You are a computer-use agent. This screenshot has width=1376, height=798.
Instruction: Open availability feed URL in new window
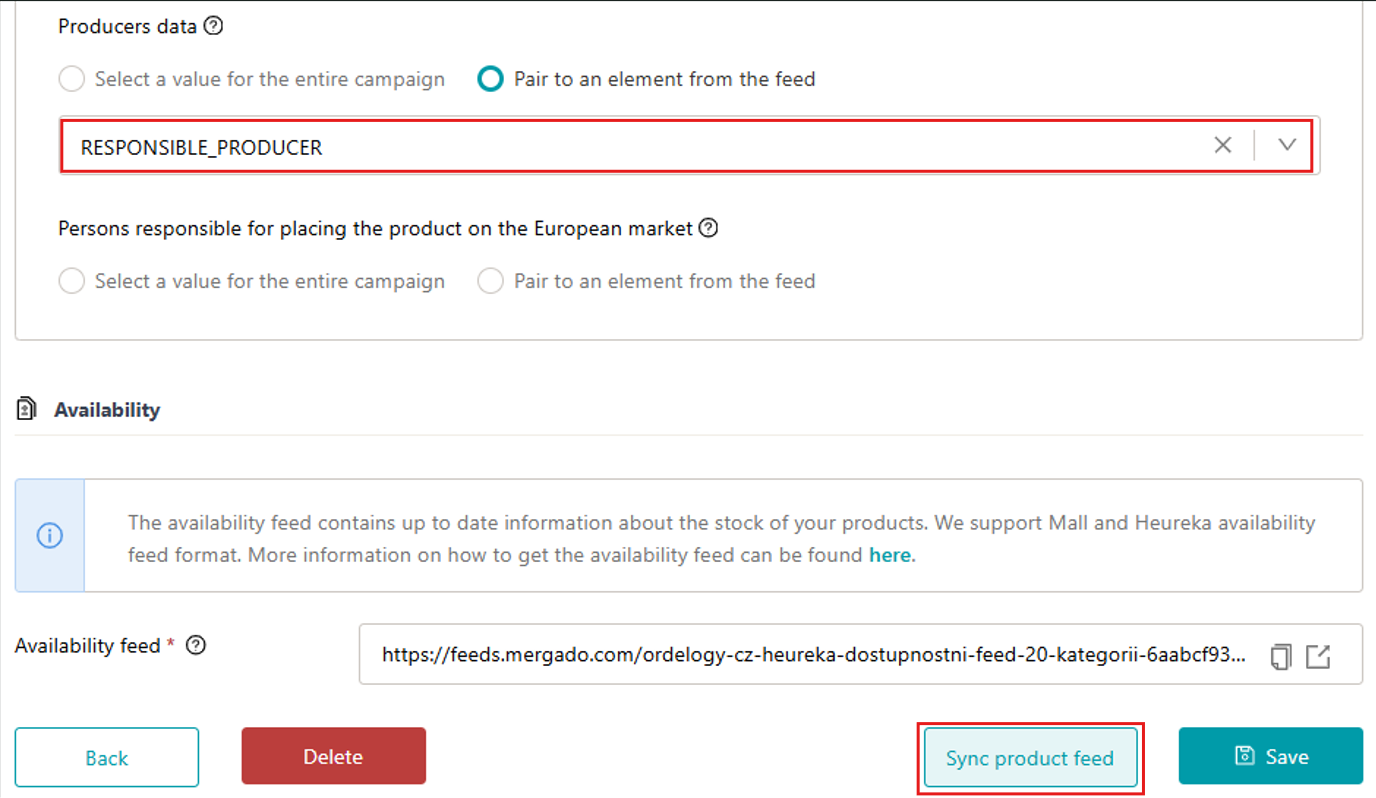point(1318,656)
